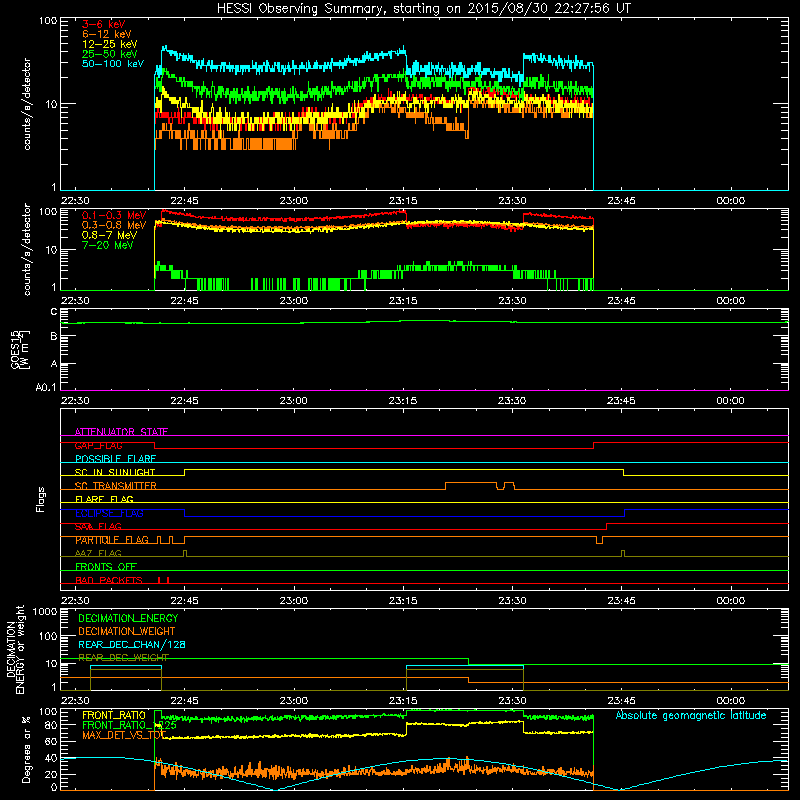
Task: Pick the AAZ_FLAG label
Action: click(x=98, y=554)
